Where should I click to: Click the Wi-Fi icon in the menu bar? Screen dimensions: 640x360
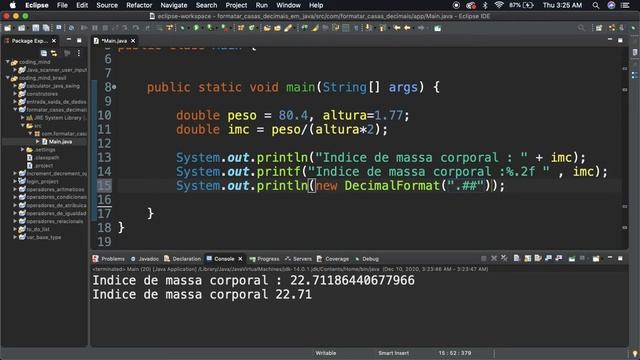(x=499, y=5)
